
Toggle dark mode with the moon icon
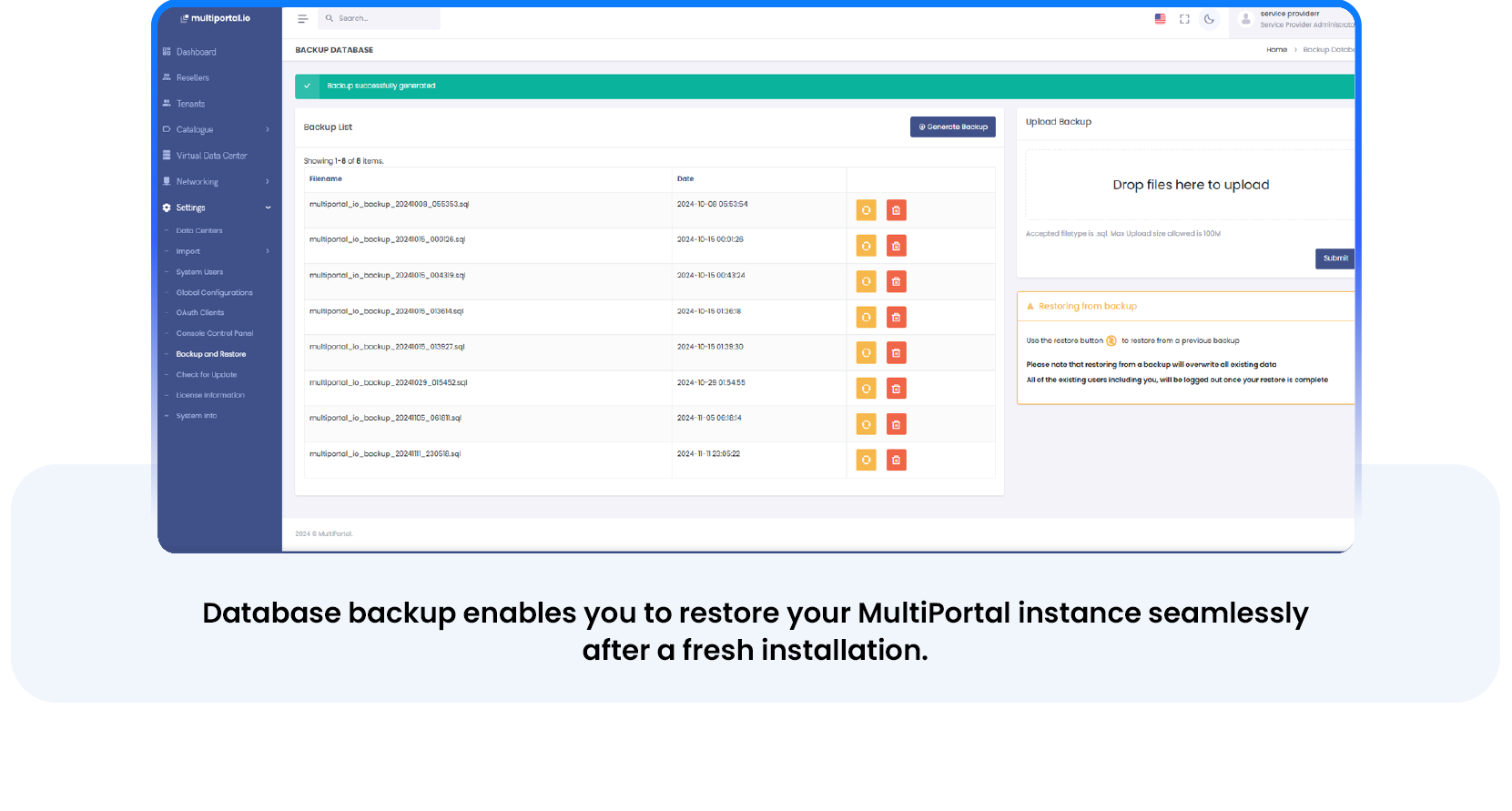pyautogui.click(x=1209, y=18)
